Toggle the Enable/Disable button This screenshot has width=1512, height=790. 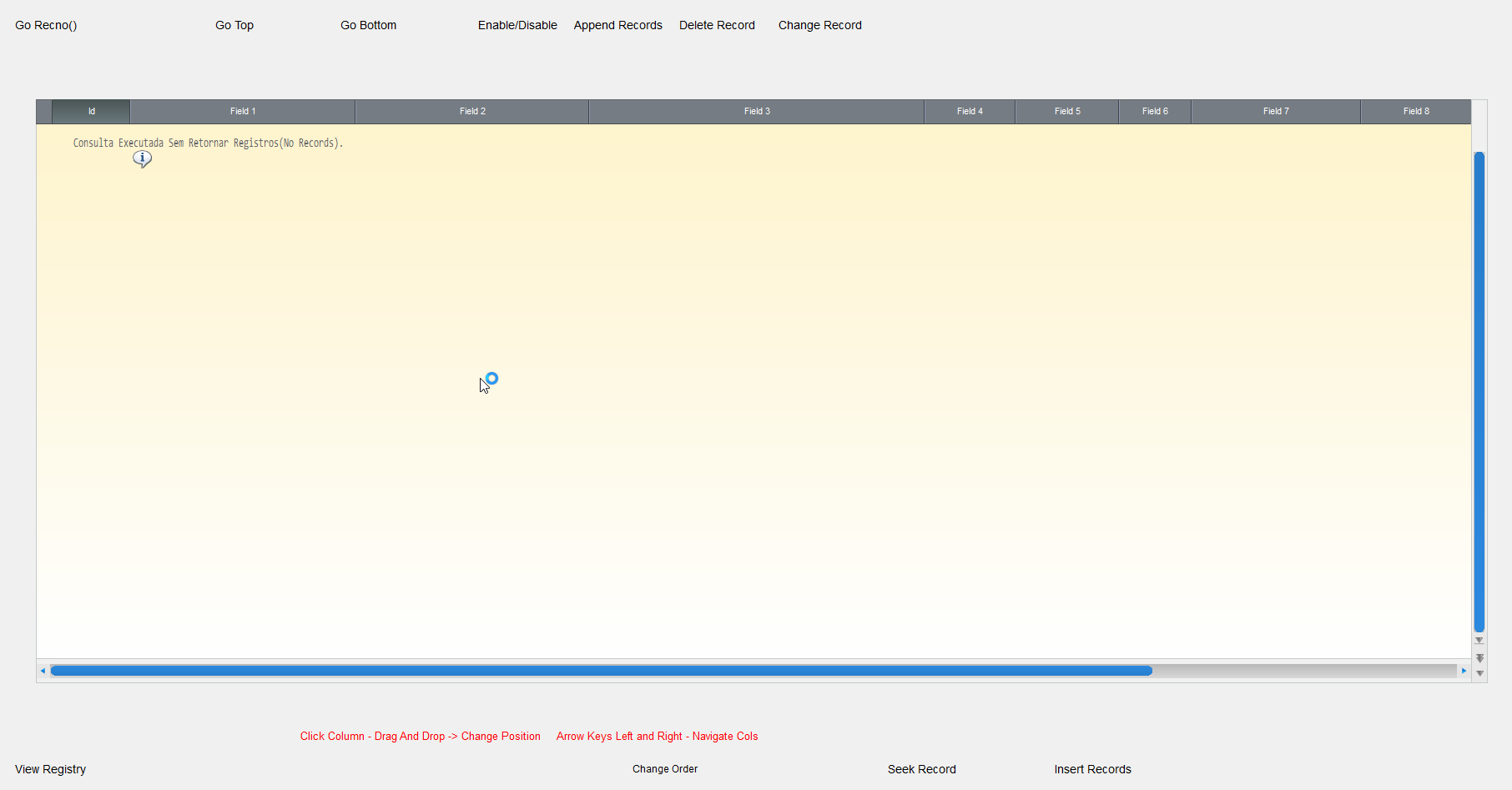pyautogui.click(x=517, y=25)
